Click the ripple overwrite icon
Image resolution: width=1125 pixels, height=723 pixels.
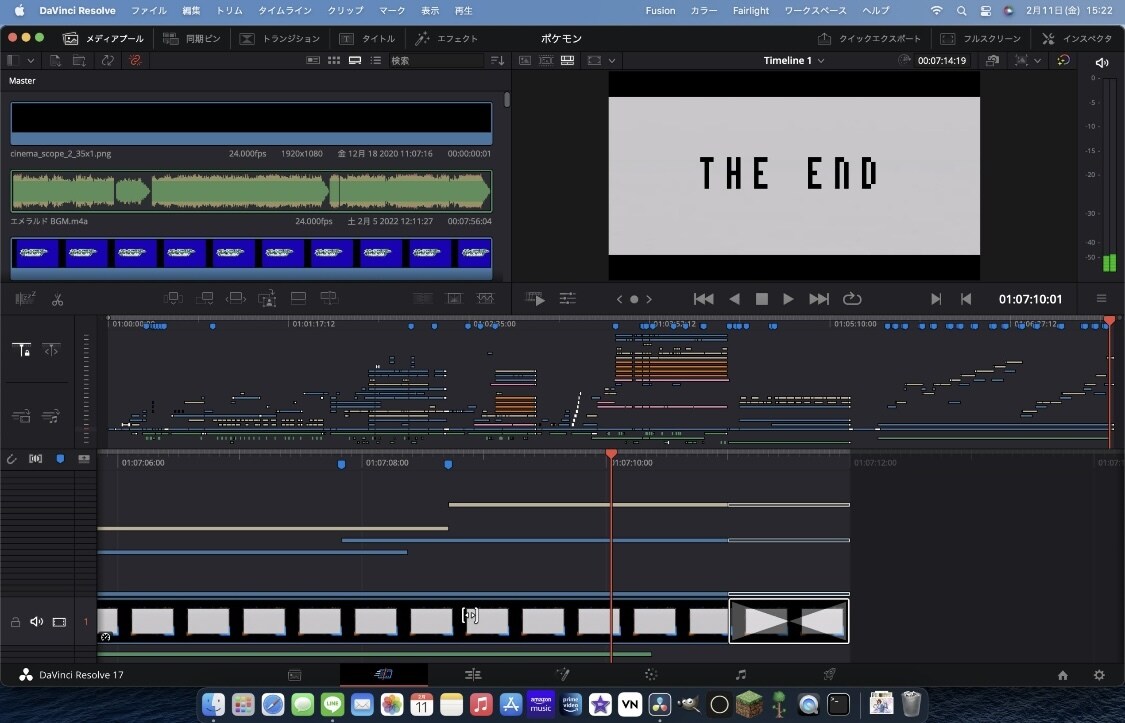[x=235, y=298]
